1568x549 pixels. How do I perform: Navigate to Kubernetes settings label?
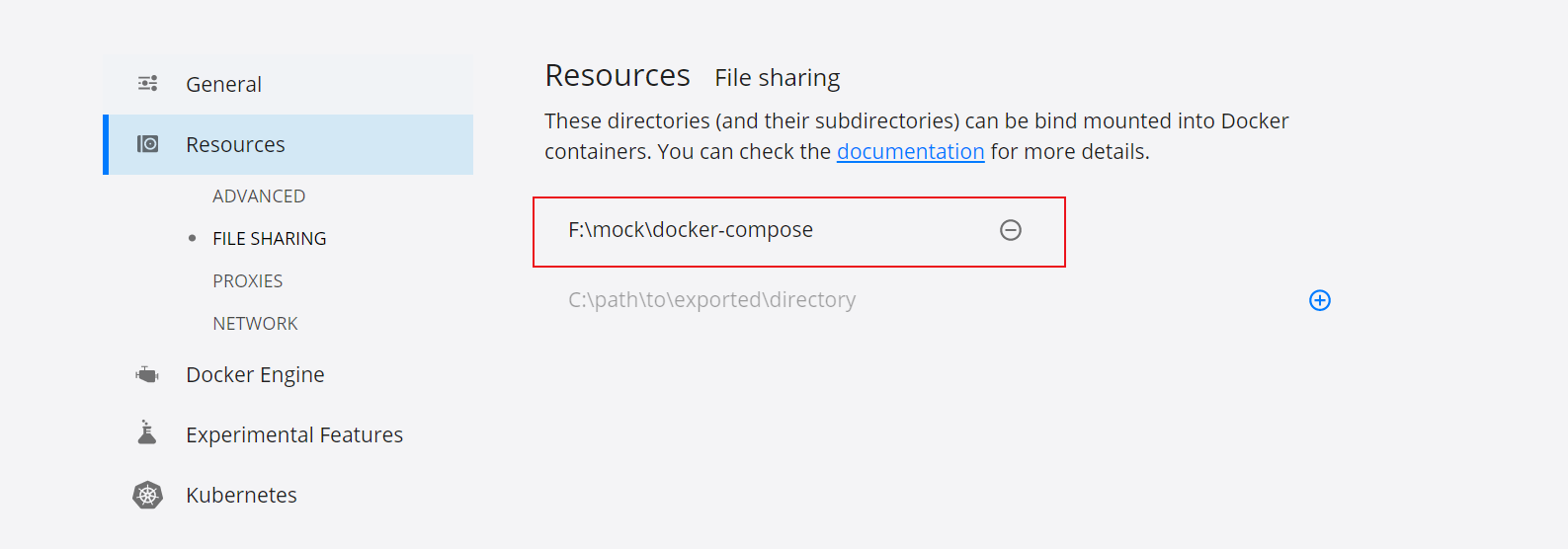click(241, 496)
